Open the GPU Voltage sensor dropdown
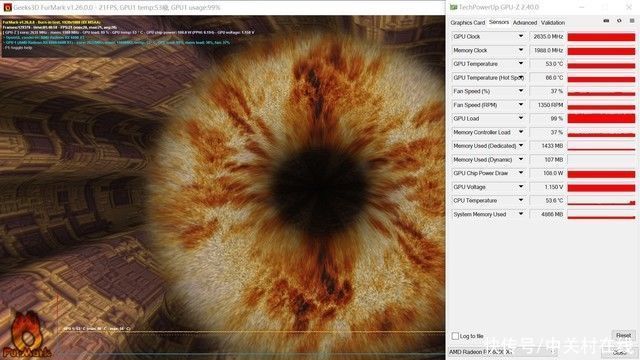The height and width of the screenshot is (360, 640). tap(521, 187)
